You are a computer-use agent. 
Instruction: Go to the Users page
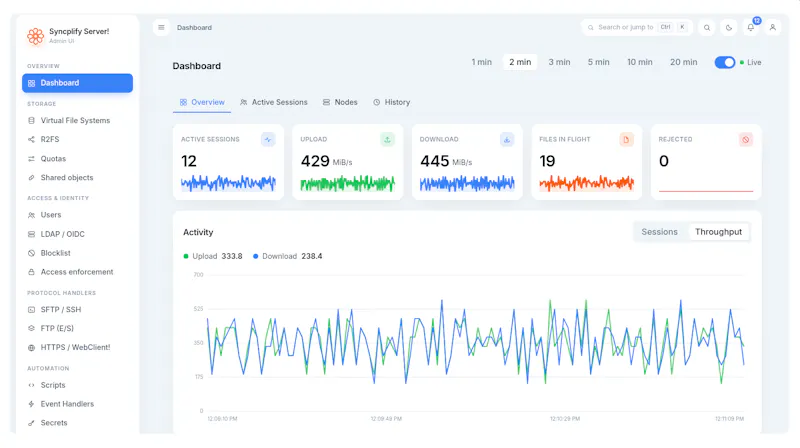click(78, 215)
